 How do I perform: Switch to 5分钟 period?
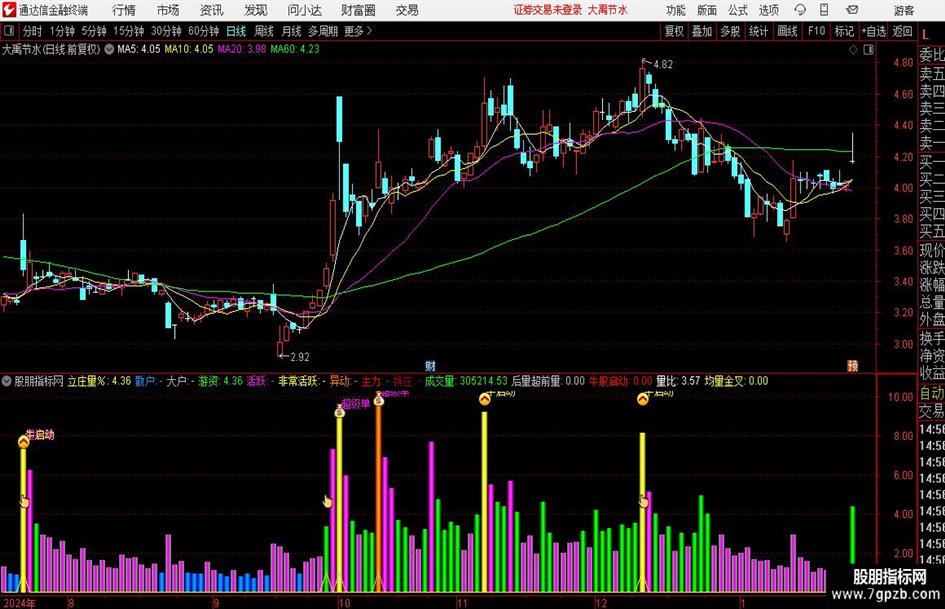click(x=94, y=31)
